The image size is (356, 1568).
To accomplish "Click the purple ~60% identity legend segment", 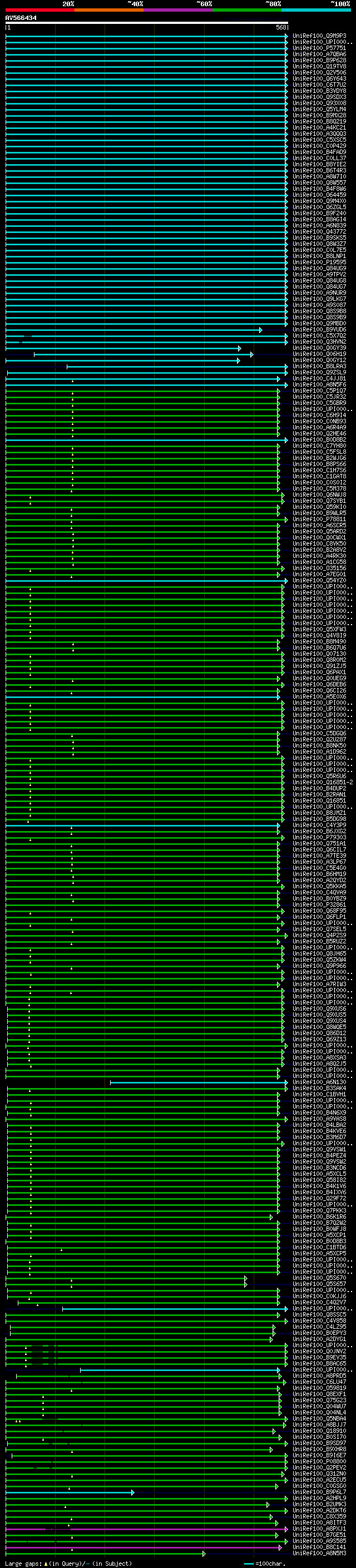I will (x=177, y=10).
